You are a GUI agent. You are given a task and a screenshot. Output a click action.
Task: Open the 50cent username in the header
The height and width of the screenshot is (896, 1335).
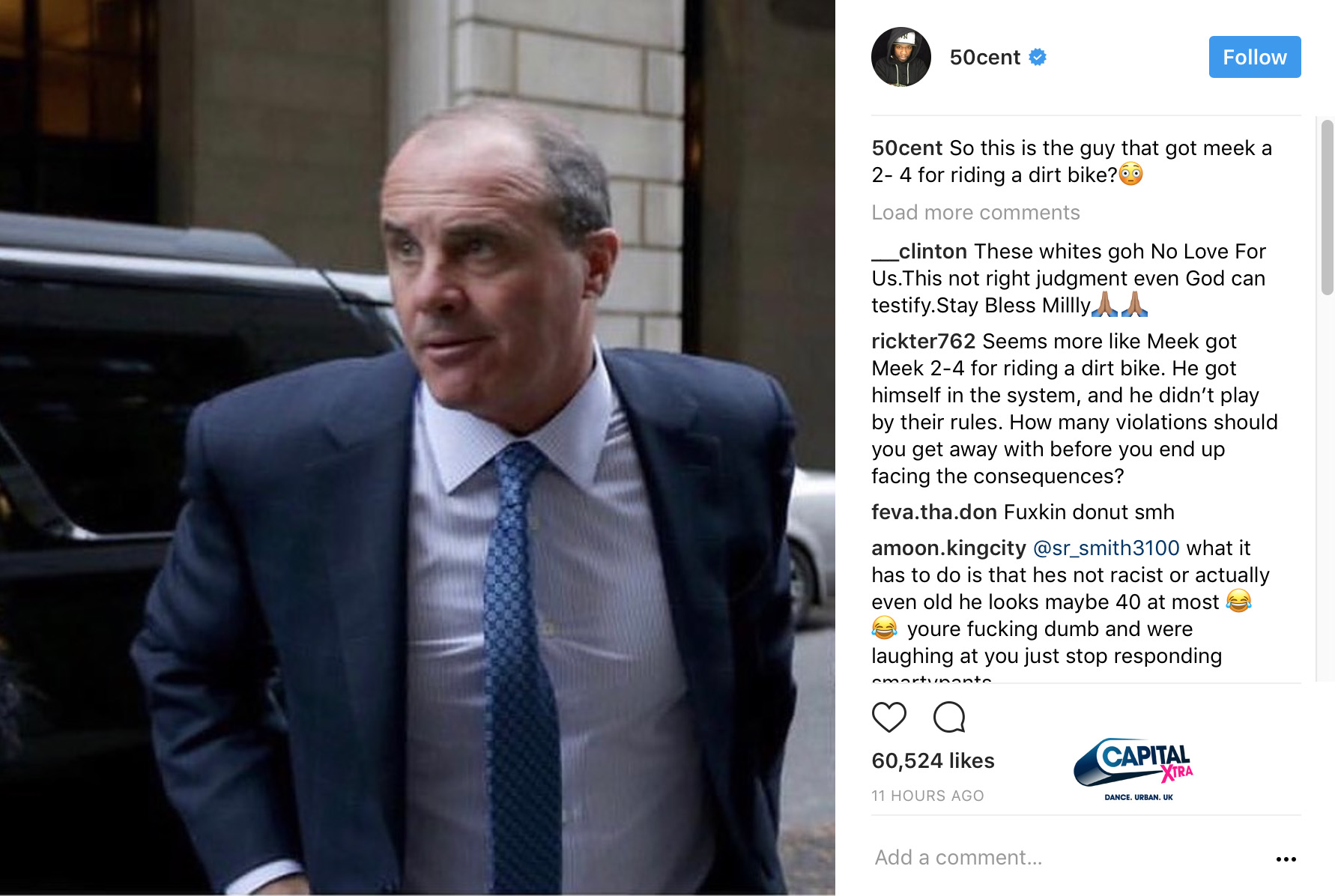point(985,58)
